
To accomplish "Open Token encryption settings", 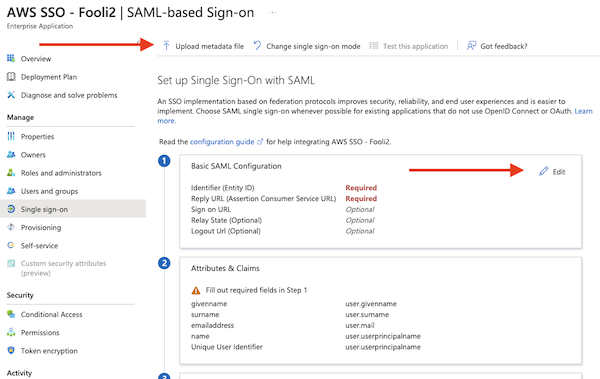I will 49,351.
